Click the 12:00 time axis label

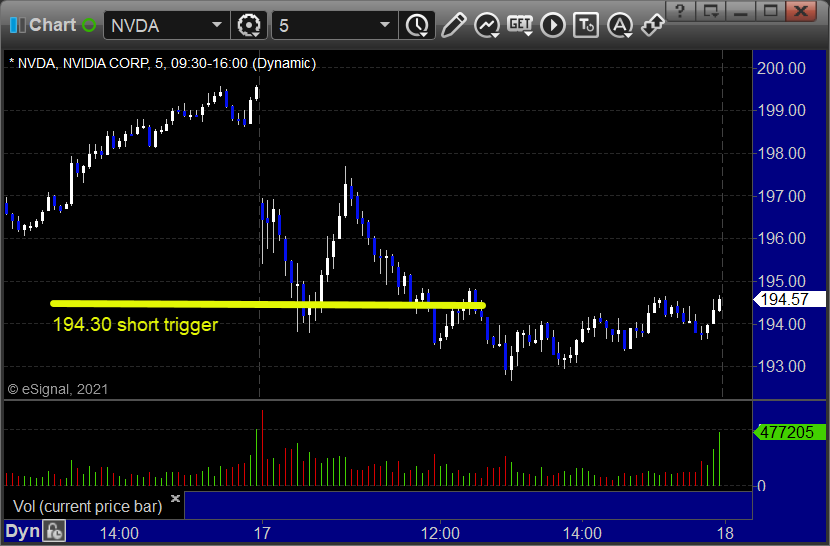click(x=440, y=533)
